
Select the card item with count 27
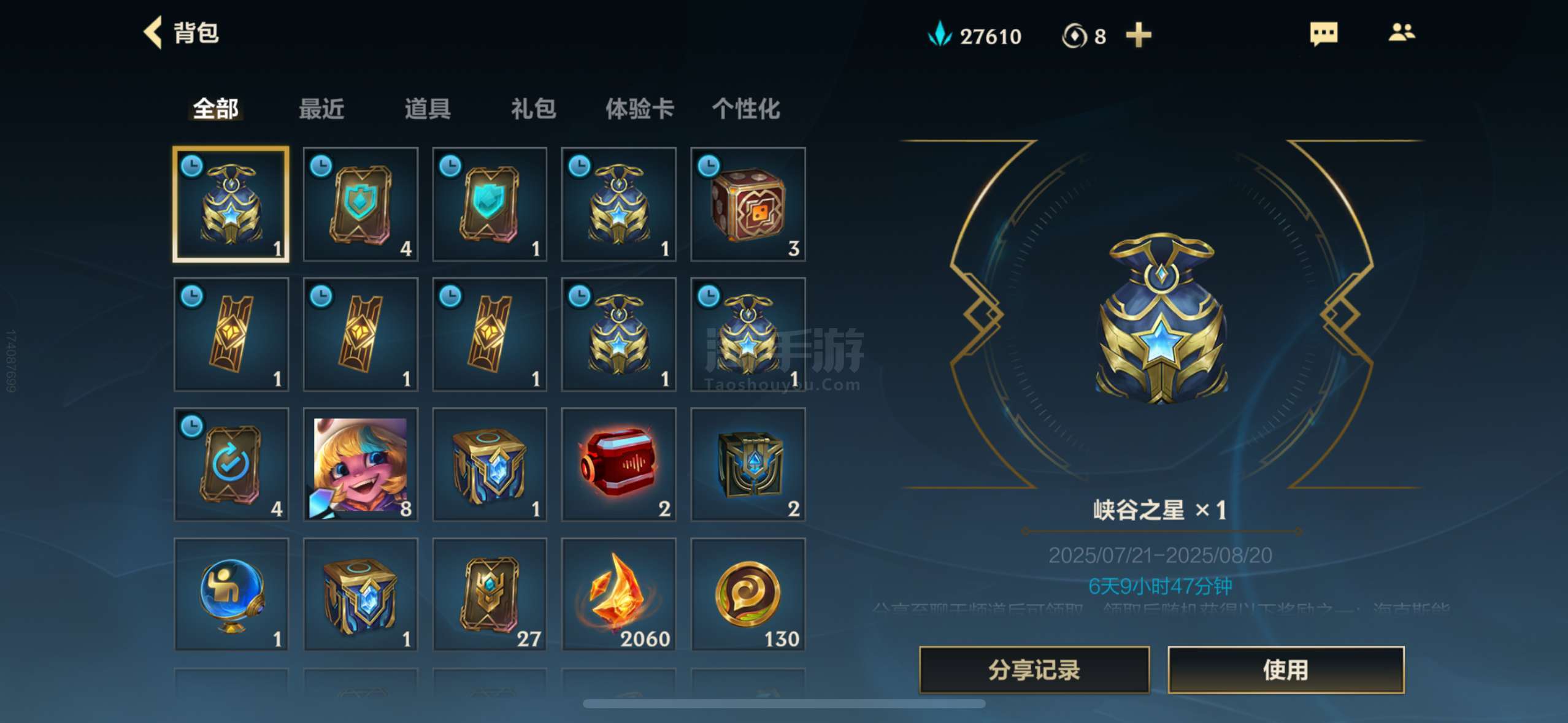pos(490,594)
